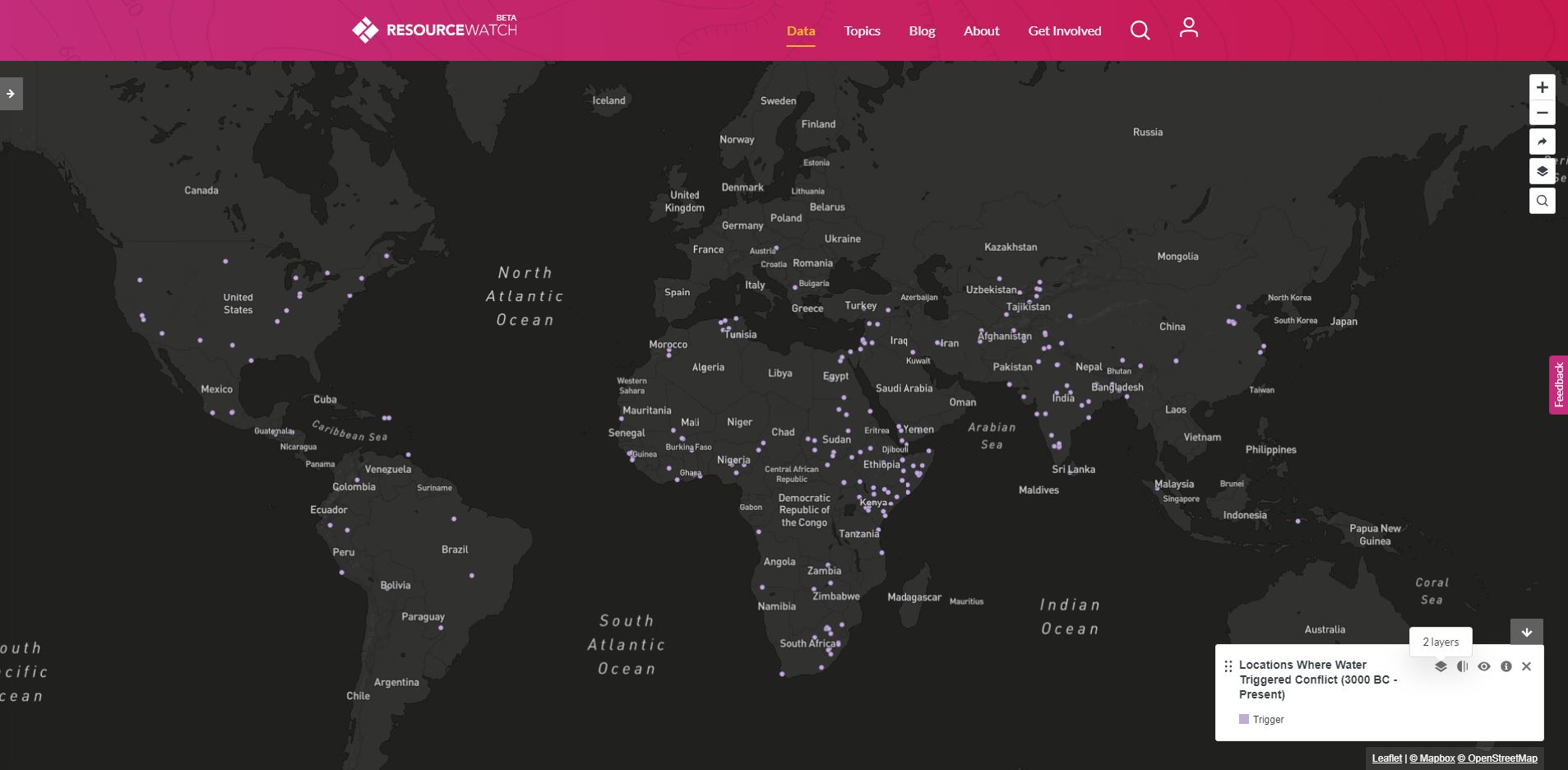Remove water conflict layer from legend
1568x770 pixels.
(1526, 666)
